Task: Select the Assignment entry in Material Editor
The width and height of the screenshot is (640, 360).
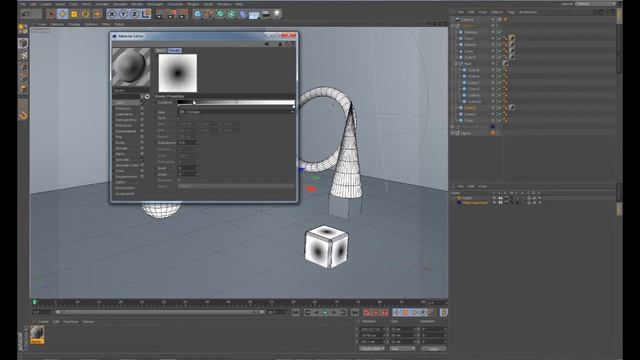Action: tap(125, 194)
